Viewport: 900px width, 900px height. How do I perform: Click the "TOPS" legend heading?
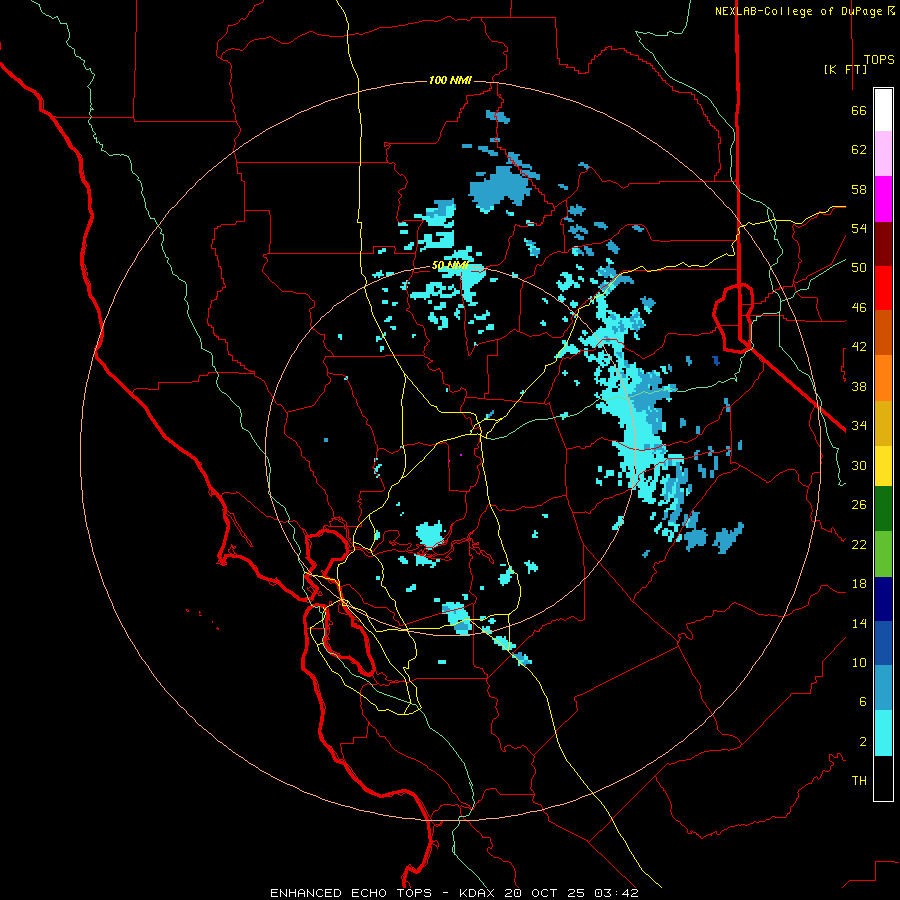pyautogui.click(x=879, y=59)
